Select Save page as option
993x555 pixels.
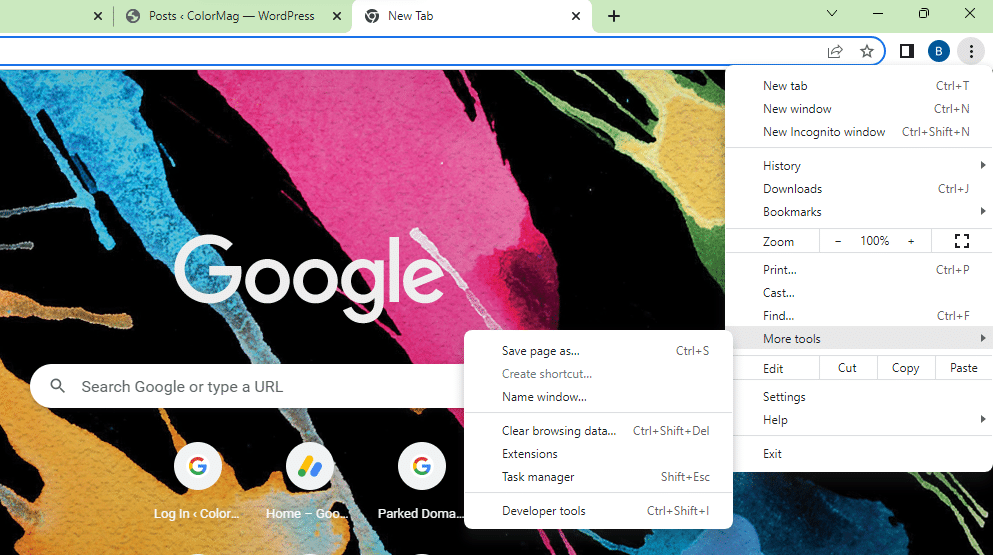(598, 351)
